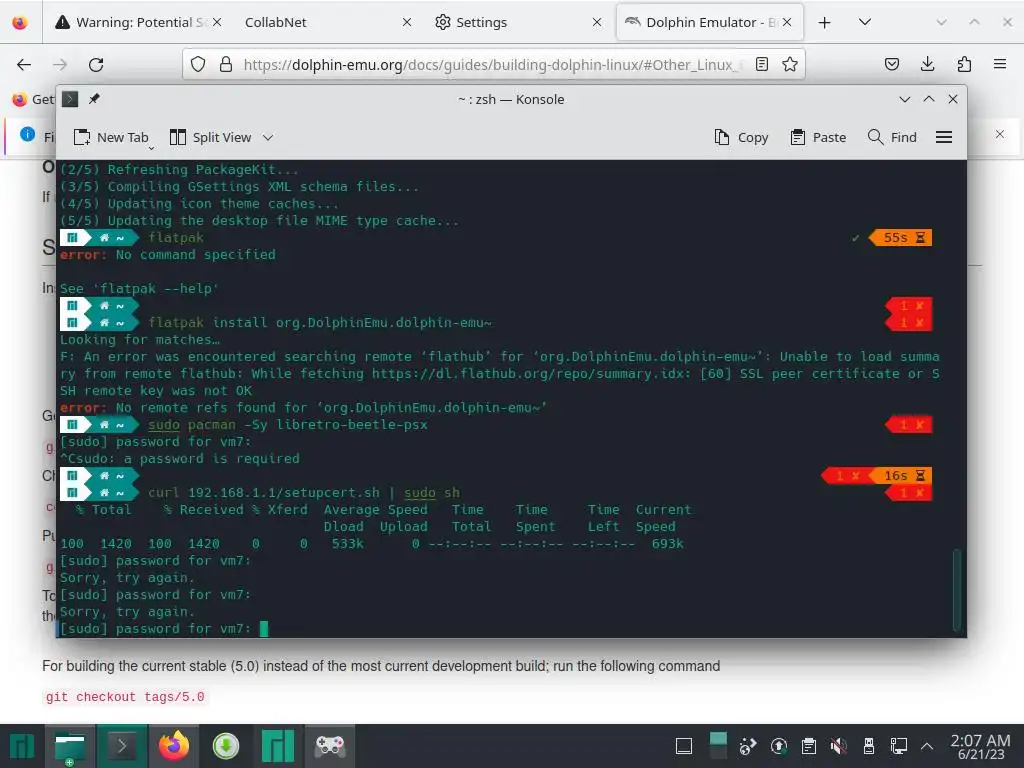Click the Konsole taskbar entry

(122, 746)
